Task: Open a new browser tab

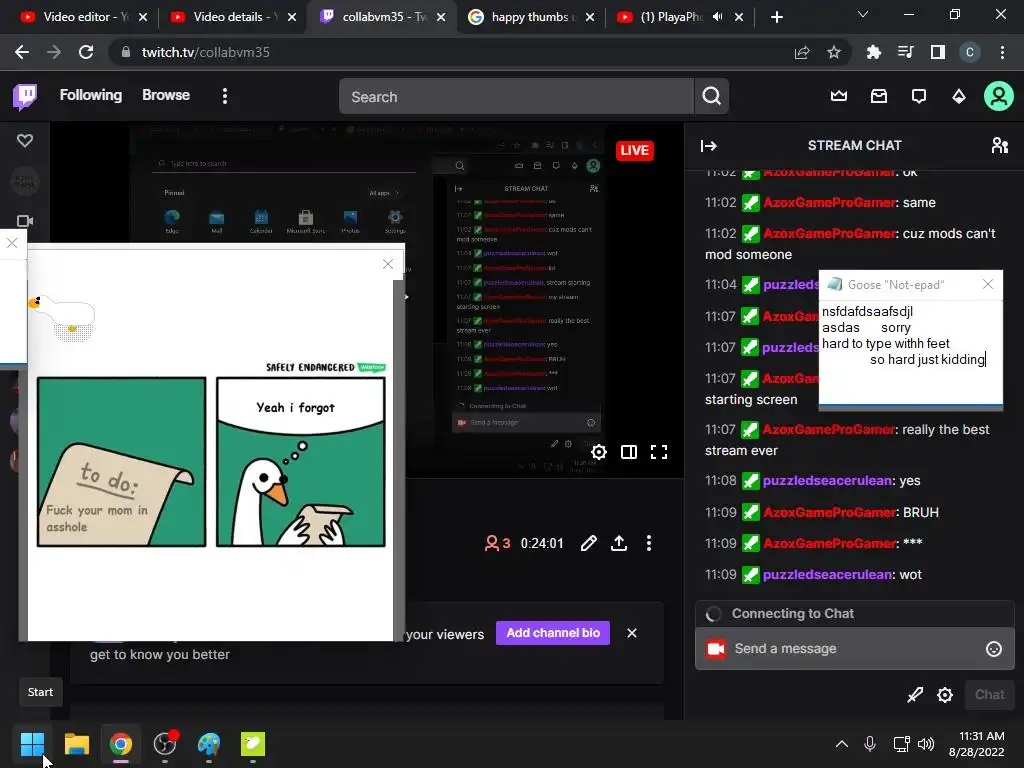Action: [776, 17]
